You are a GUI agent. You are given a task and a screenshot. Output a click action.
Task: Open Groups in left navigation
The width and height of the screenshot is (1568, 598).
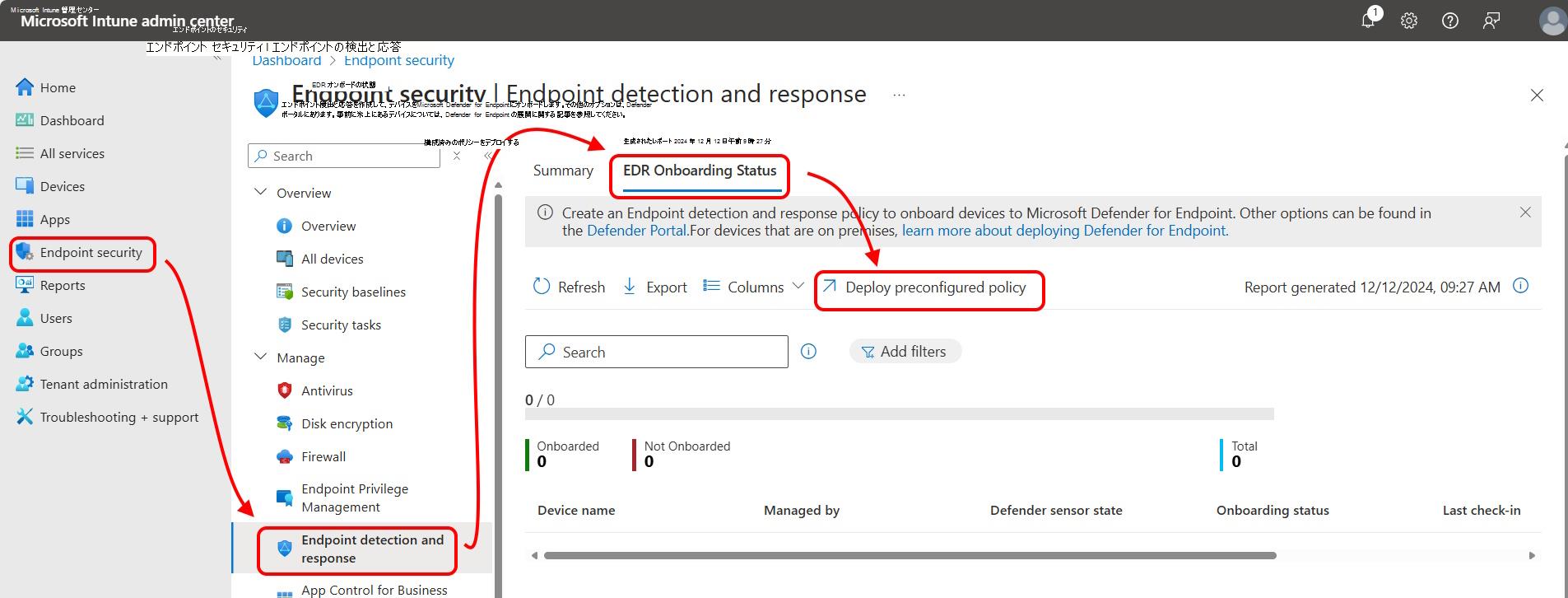[x=49, y=351]
